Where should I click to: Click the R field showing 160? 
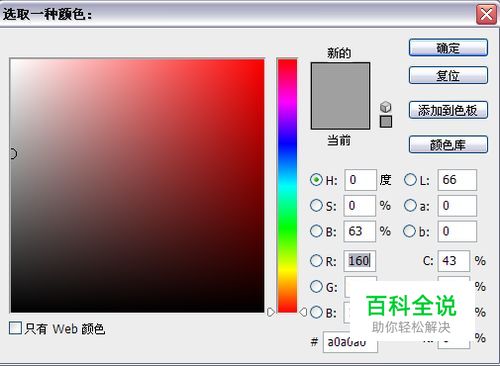coord(360,261)
